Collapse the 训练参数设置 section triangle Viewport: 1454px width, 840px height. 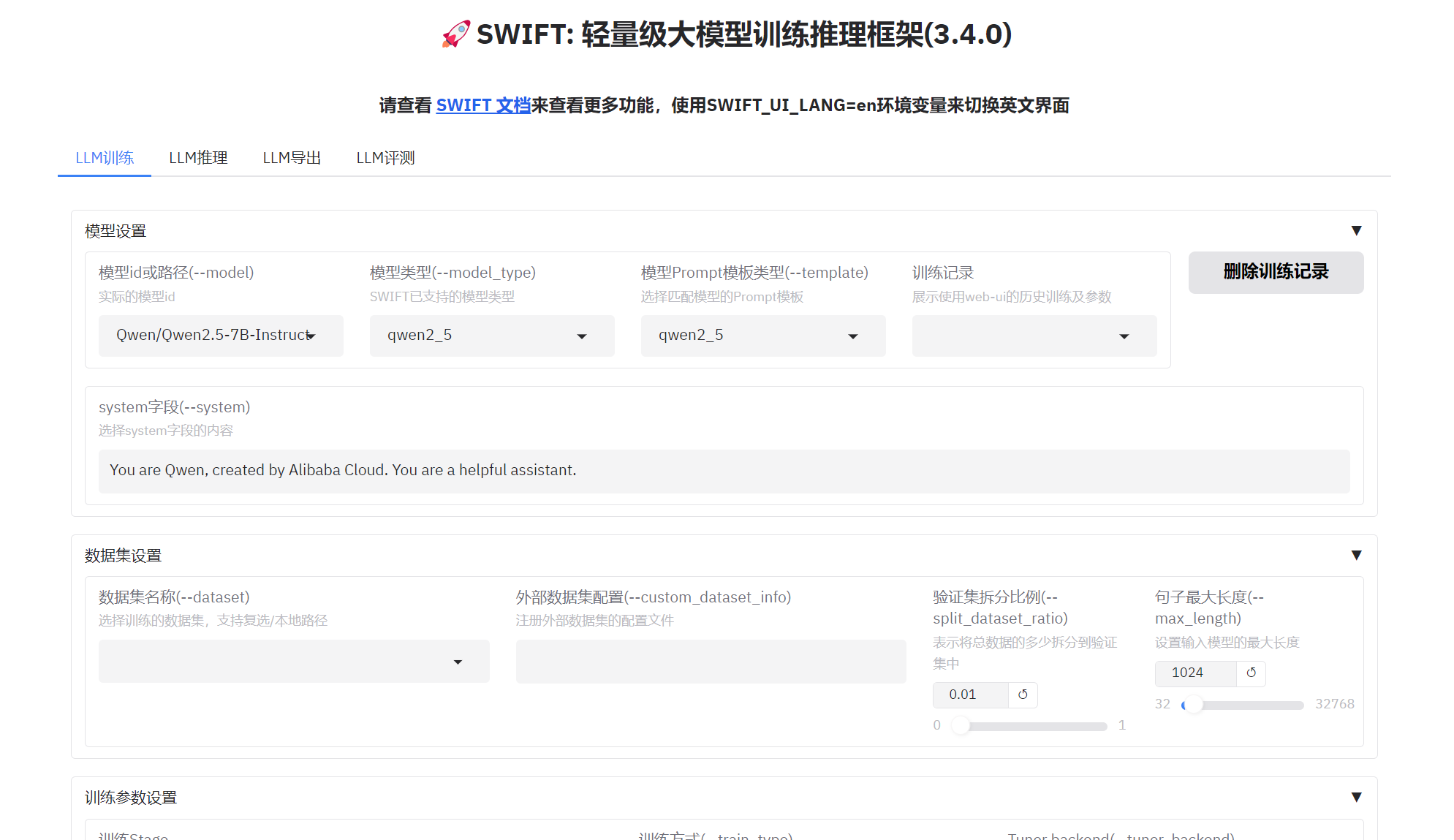coord(1356,798)
